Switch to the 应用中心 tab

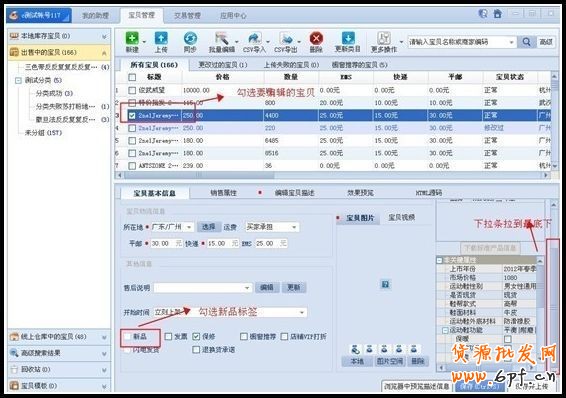[x=233, y=16]
